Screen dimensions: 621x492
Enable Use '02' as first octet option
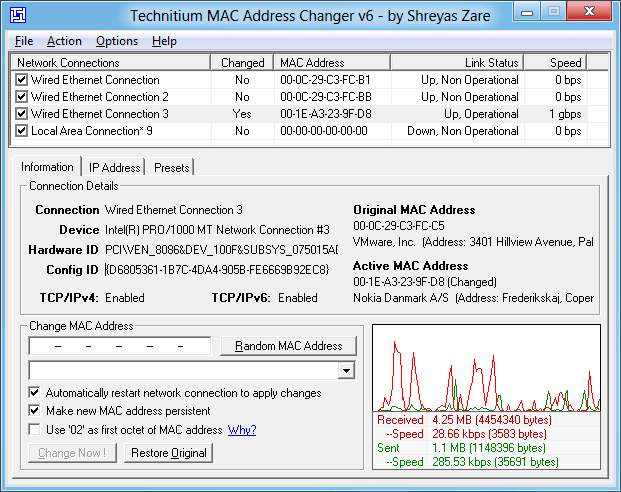tap(34, 429)
